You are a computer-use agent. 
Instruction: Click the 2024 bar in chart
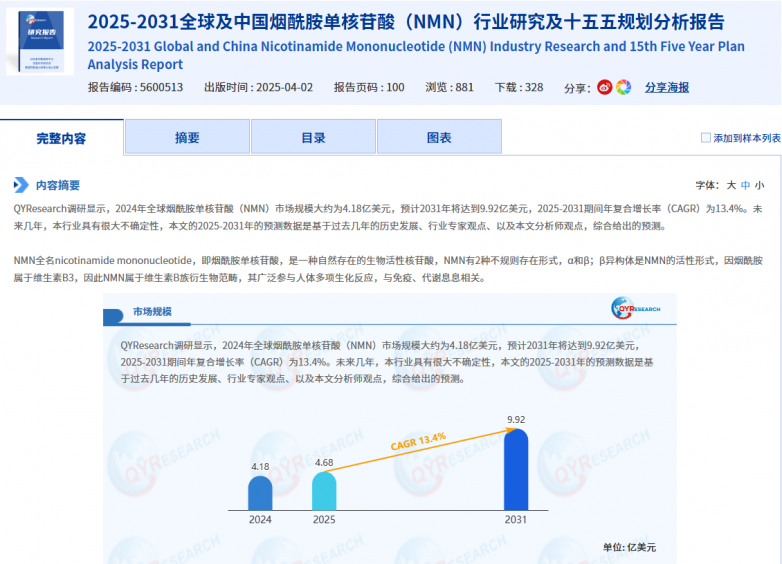pos(260,492)
